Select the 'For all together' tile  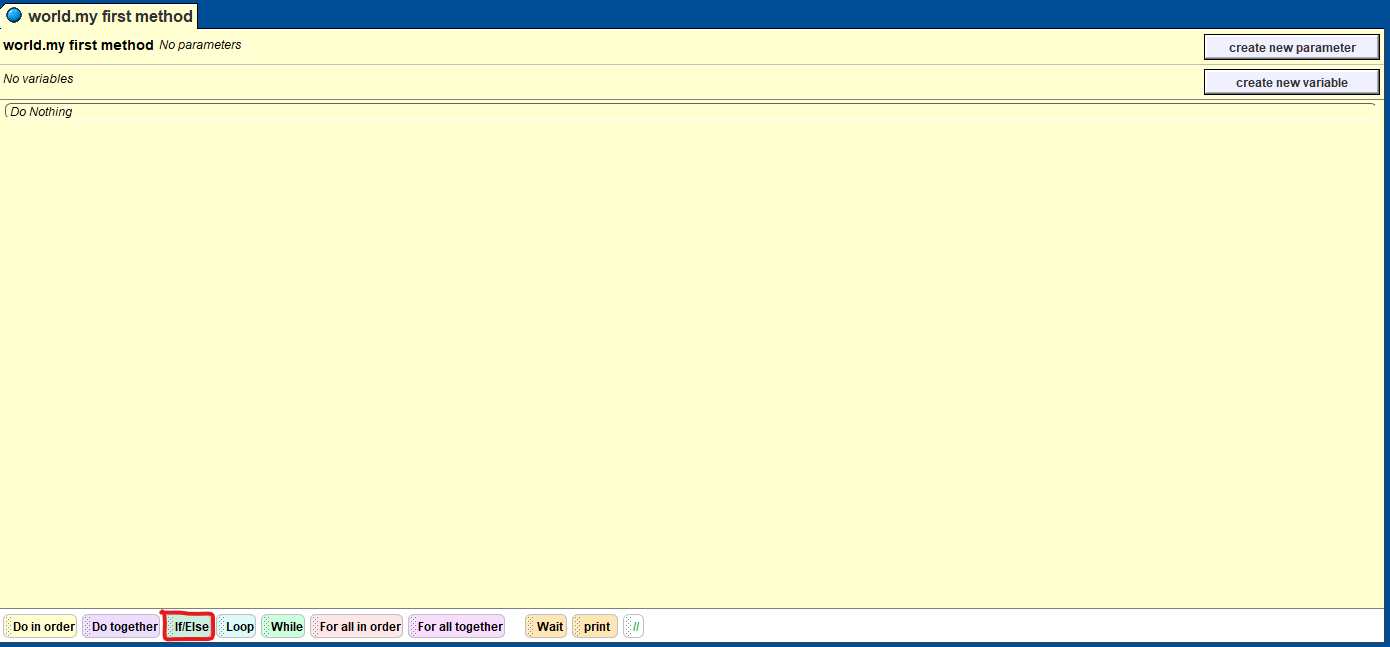pyautogui.click(x=459, y=627)
